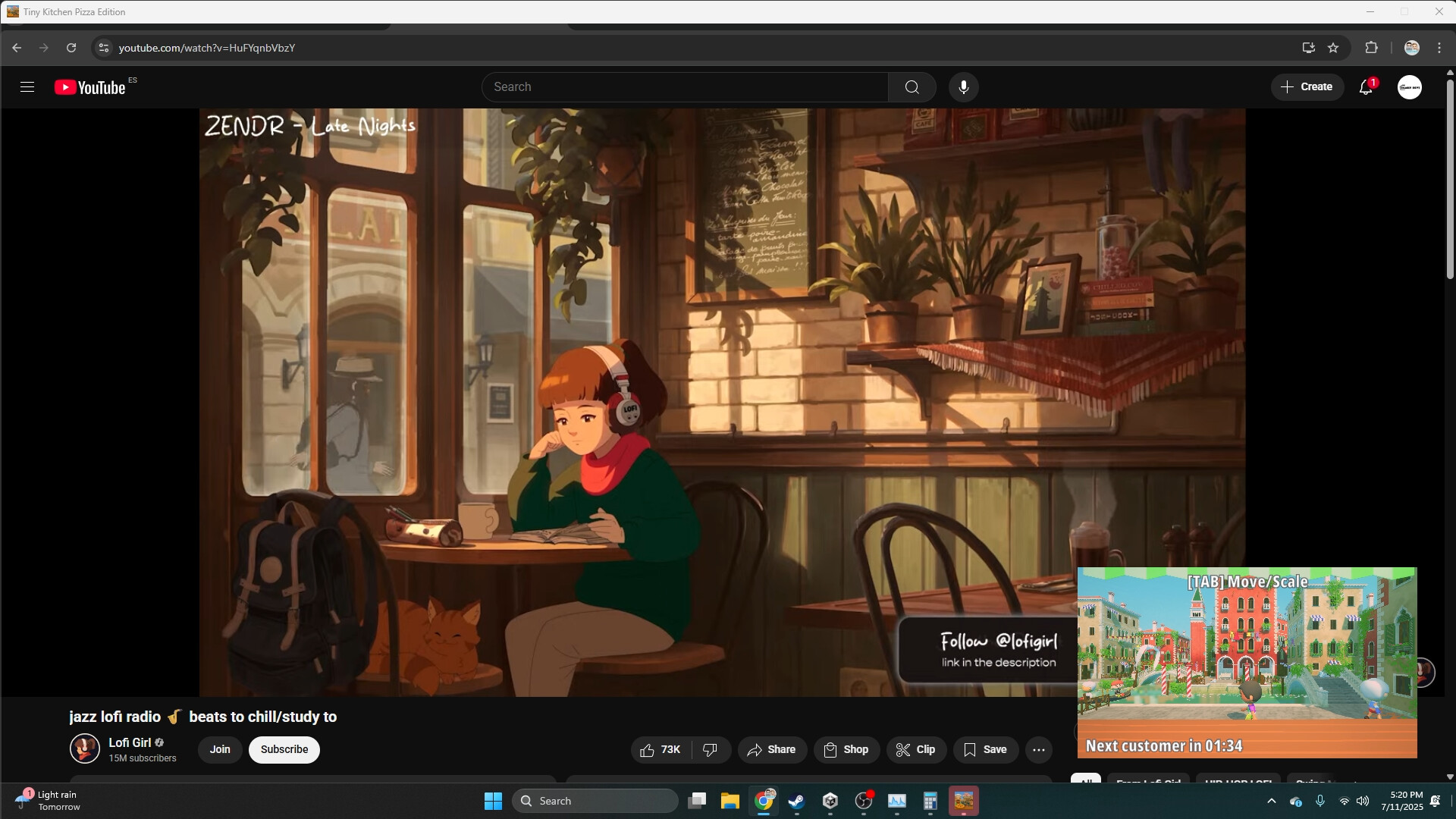Click into the YouTube search field
This screenshot has height=819, width=1456.
pyautogui.click(x=682, y=86)
